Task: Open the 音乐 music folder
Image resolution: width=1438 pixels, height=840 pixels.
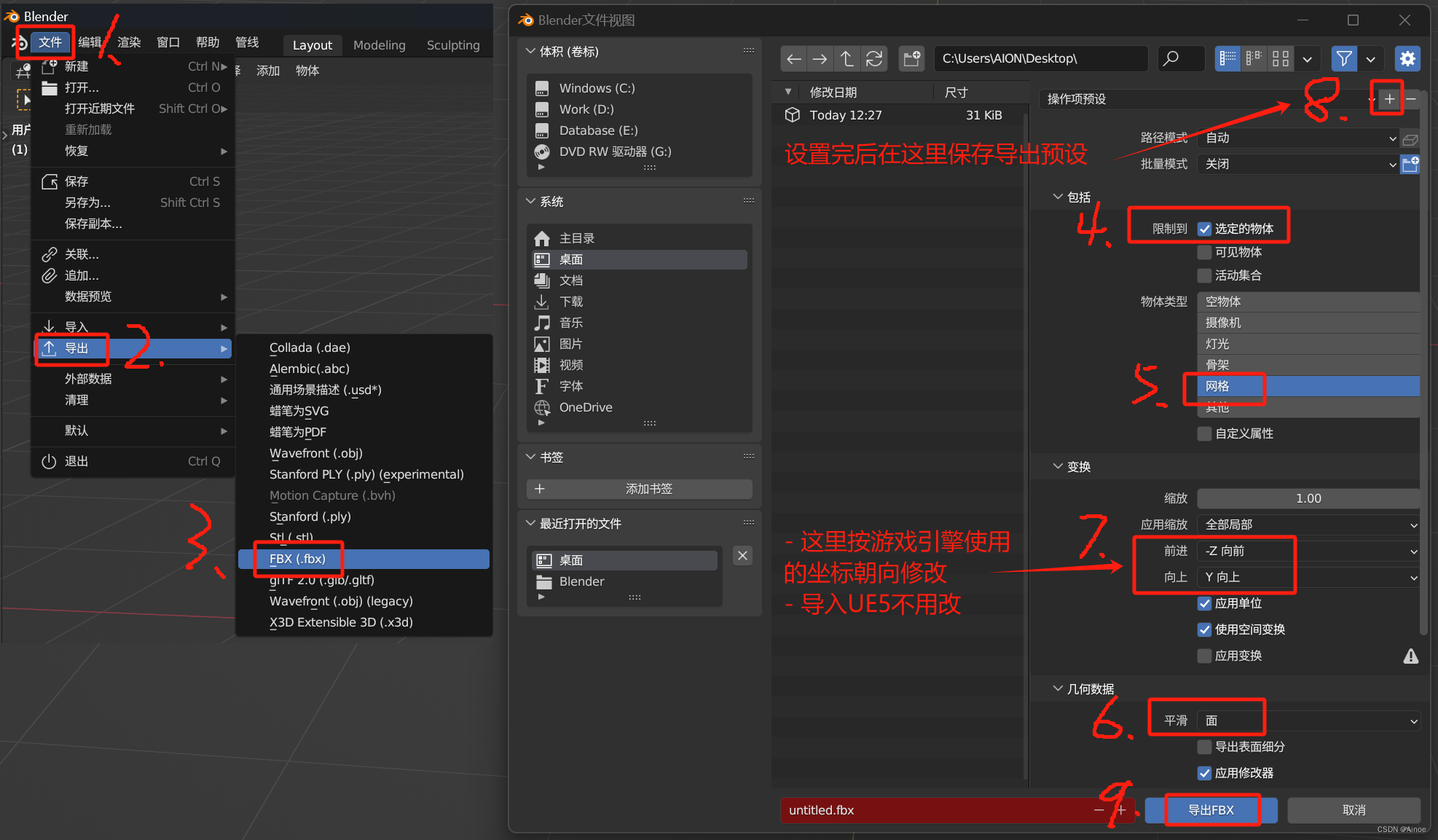Action: [x=641, y=323]
